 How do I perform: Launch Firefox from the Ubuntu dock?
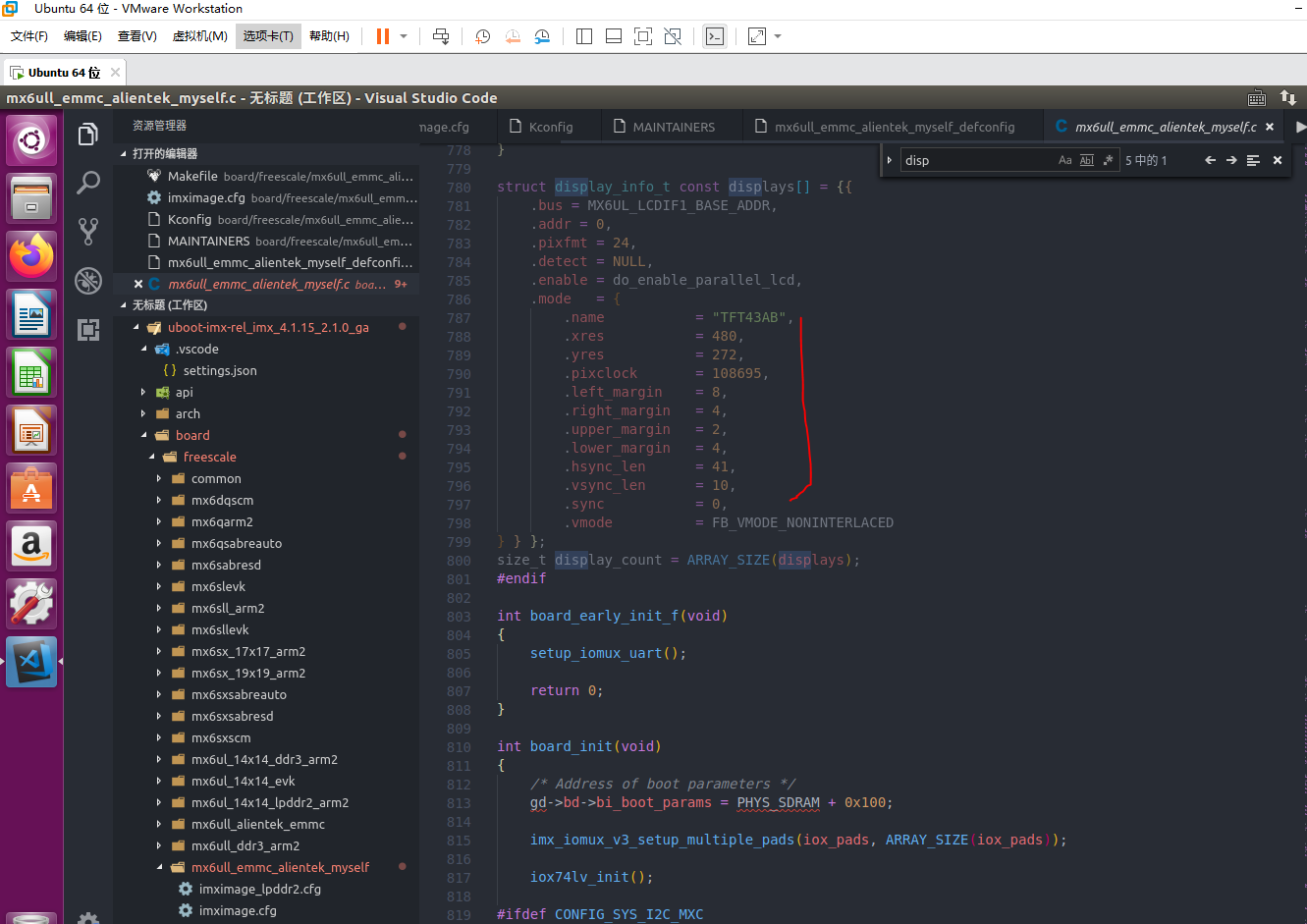coord(31,256)
